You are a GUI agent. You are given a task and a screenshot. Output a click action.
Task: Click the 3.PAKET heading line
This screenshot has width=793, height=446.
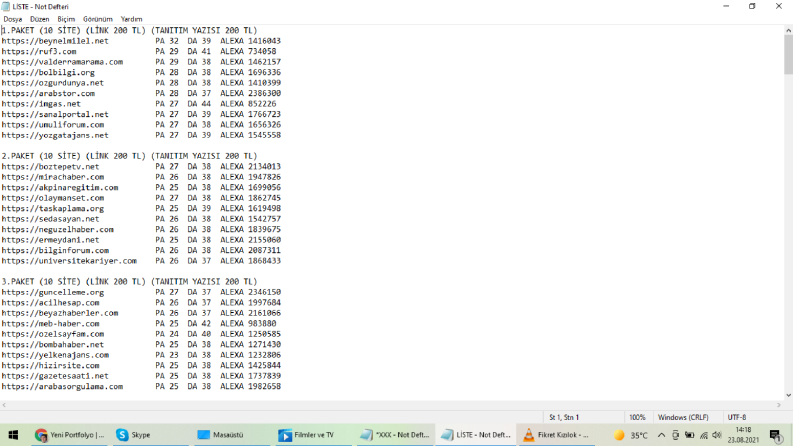[x=129, y=281]
